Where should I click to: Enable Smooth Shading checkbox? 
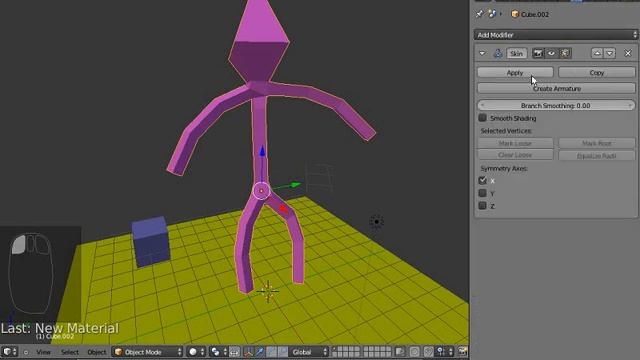[x=482, y=118]
